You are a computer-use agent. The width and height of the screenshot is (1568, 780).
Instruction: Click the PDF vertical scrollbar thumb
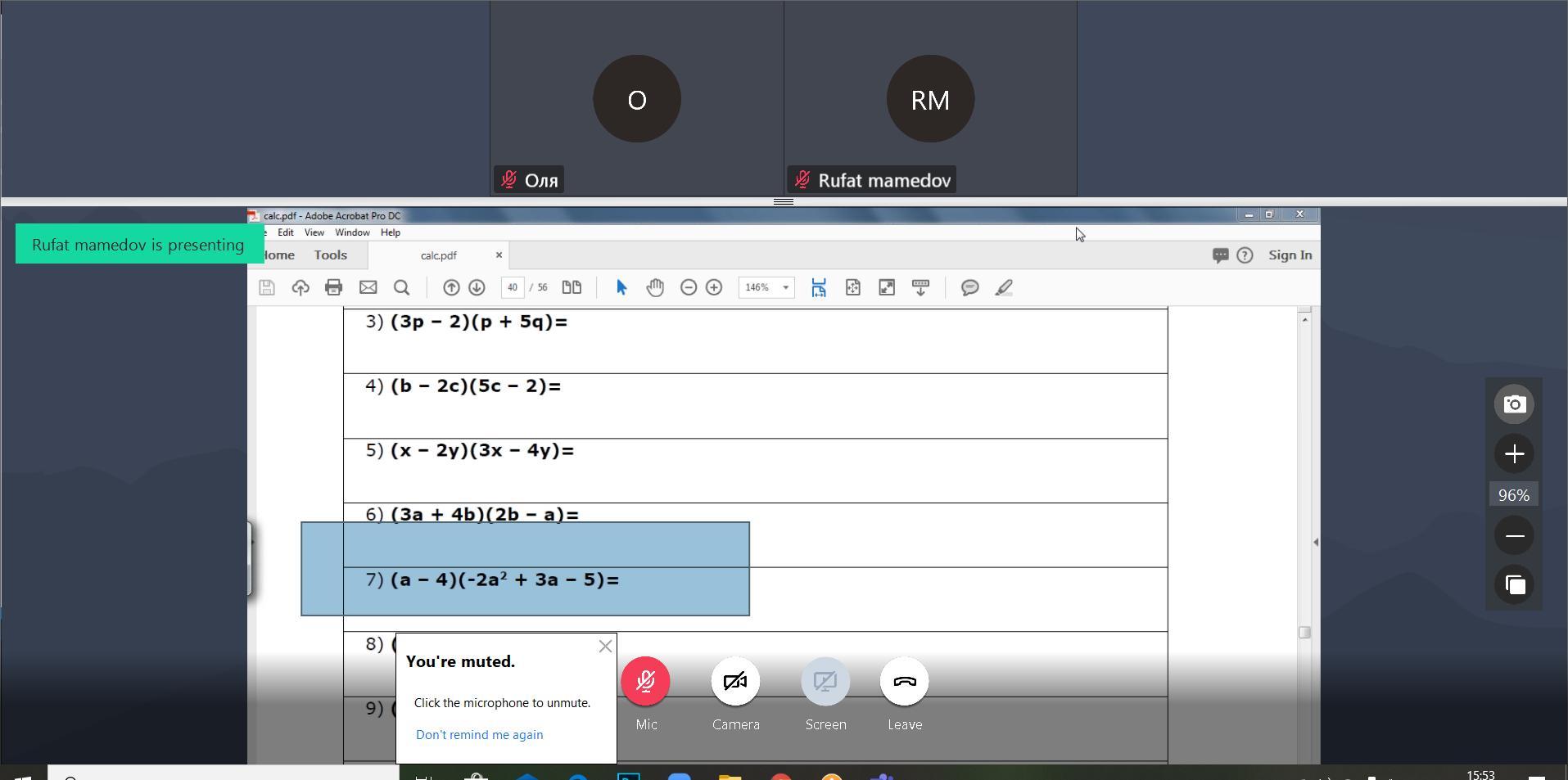pos(1305,632)
